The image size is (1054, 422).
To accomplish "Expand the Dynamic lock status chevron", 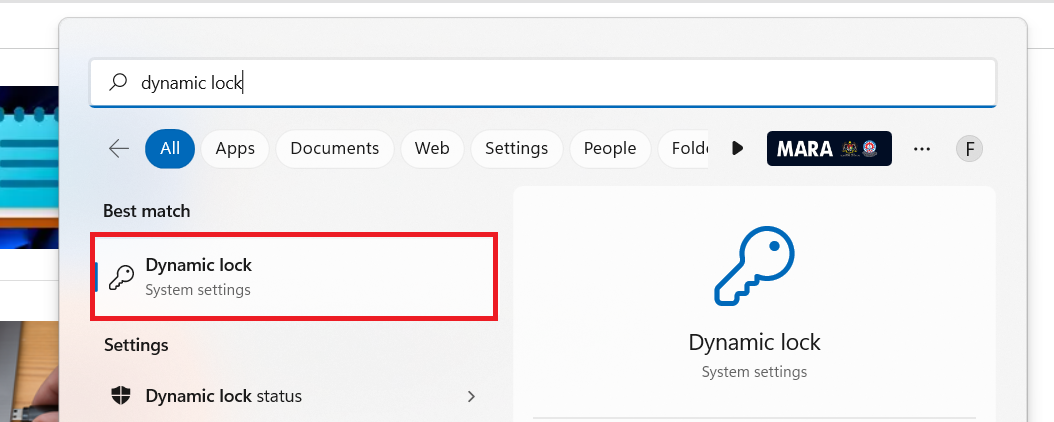I will [x=471, y=396].
